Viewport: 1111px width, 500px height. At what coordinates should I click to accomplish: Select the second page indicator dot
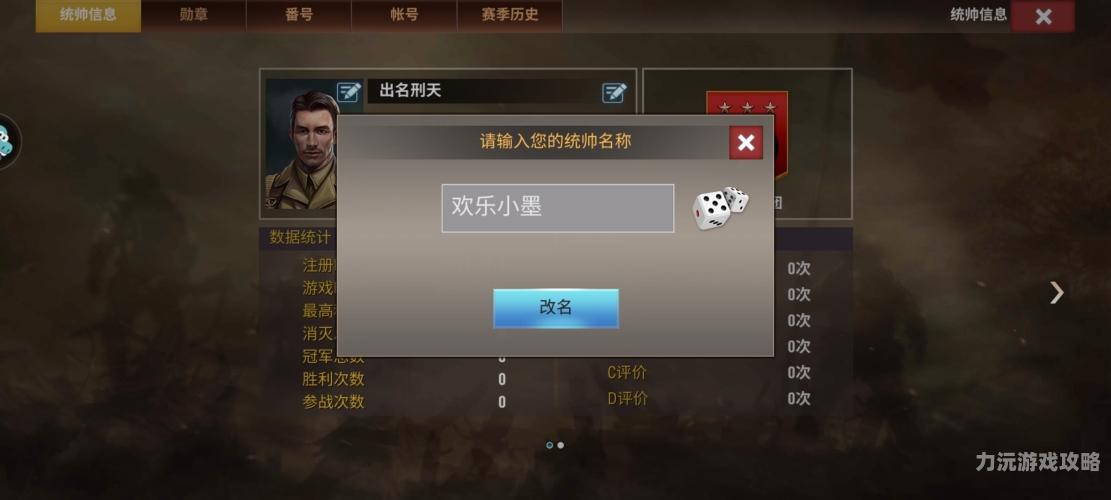pos(560,445)
